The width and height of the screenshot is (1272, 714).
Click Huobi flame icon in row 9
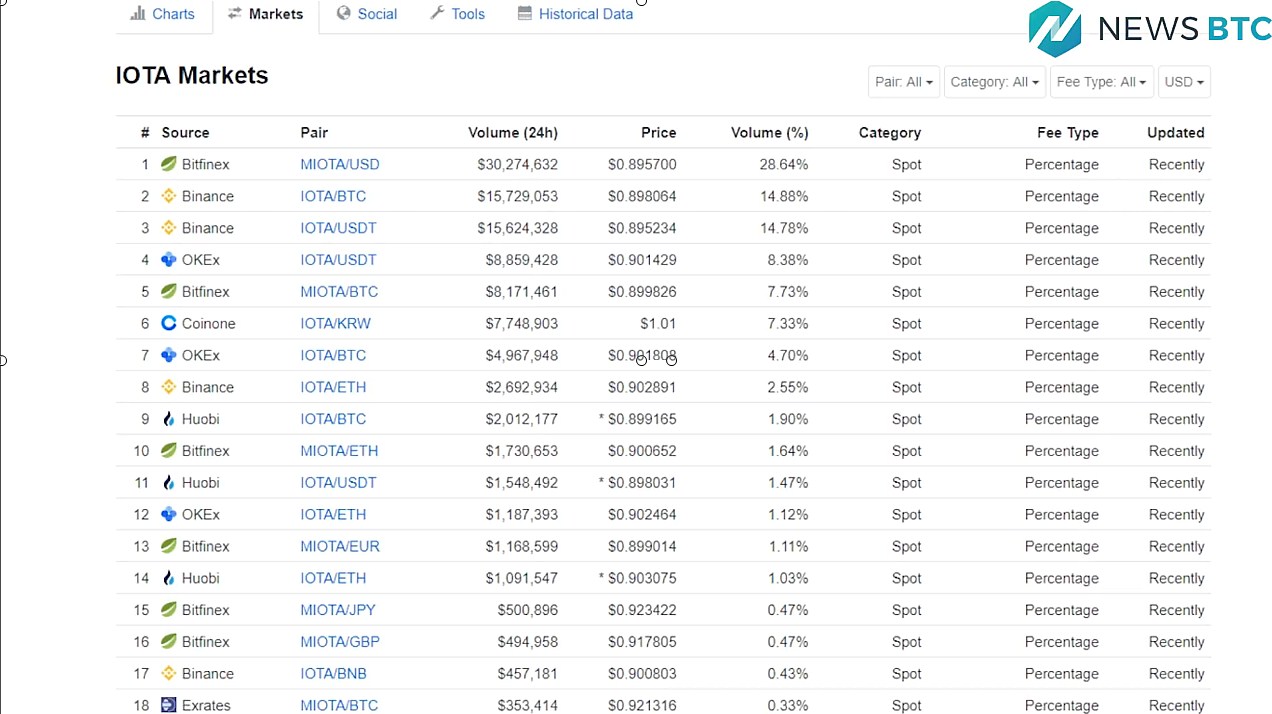169,419
